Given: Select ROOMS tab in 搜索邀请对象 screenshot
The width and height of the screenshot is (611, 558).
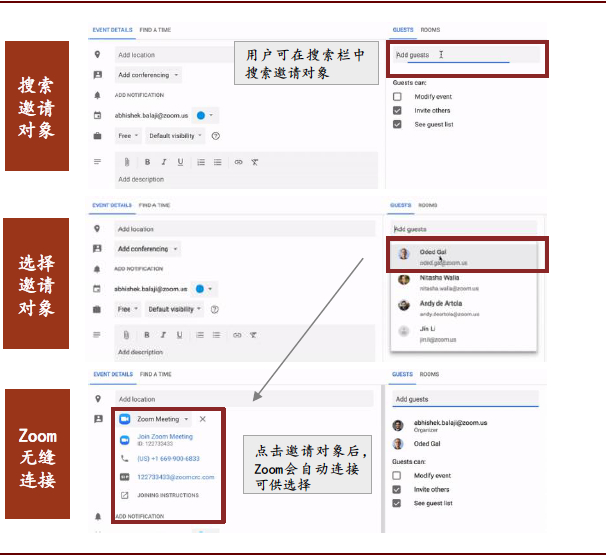Looking at the screenshot, I should pyautogui.click(x=430, y=30).
